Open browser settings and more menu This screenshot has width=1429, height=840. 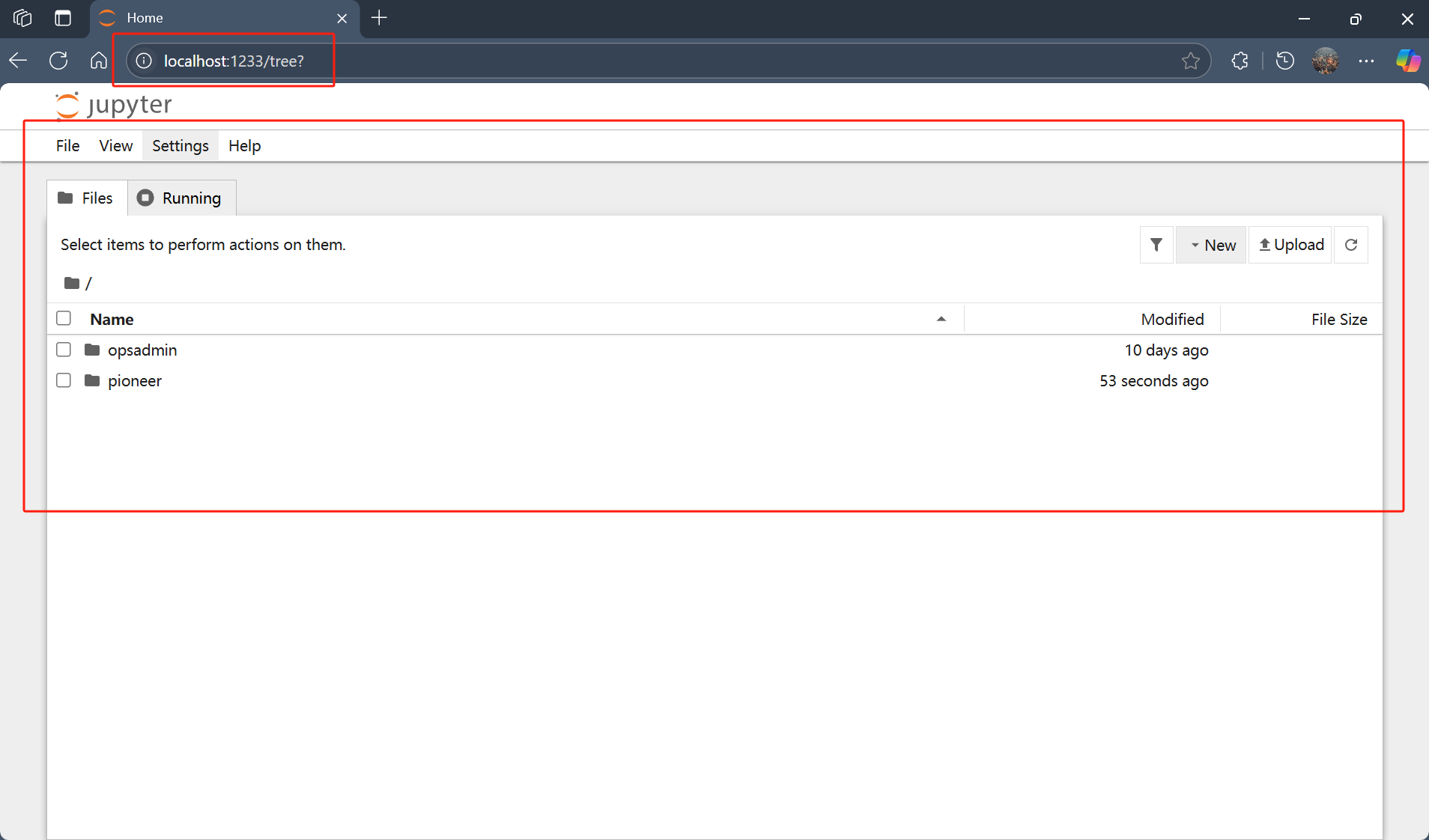(1366, 61)
